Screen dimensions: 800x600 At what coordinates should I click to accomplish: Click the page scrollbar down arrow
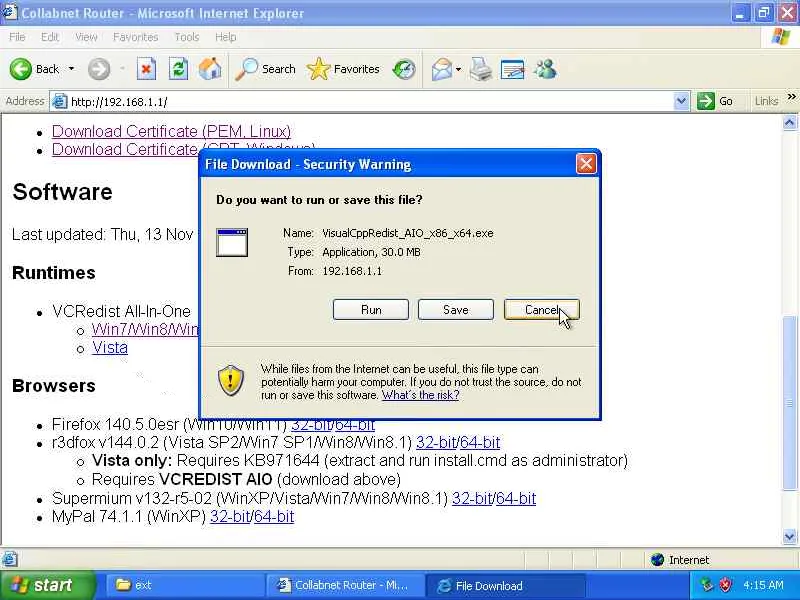(789, 536)
